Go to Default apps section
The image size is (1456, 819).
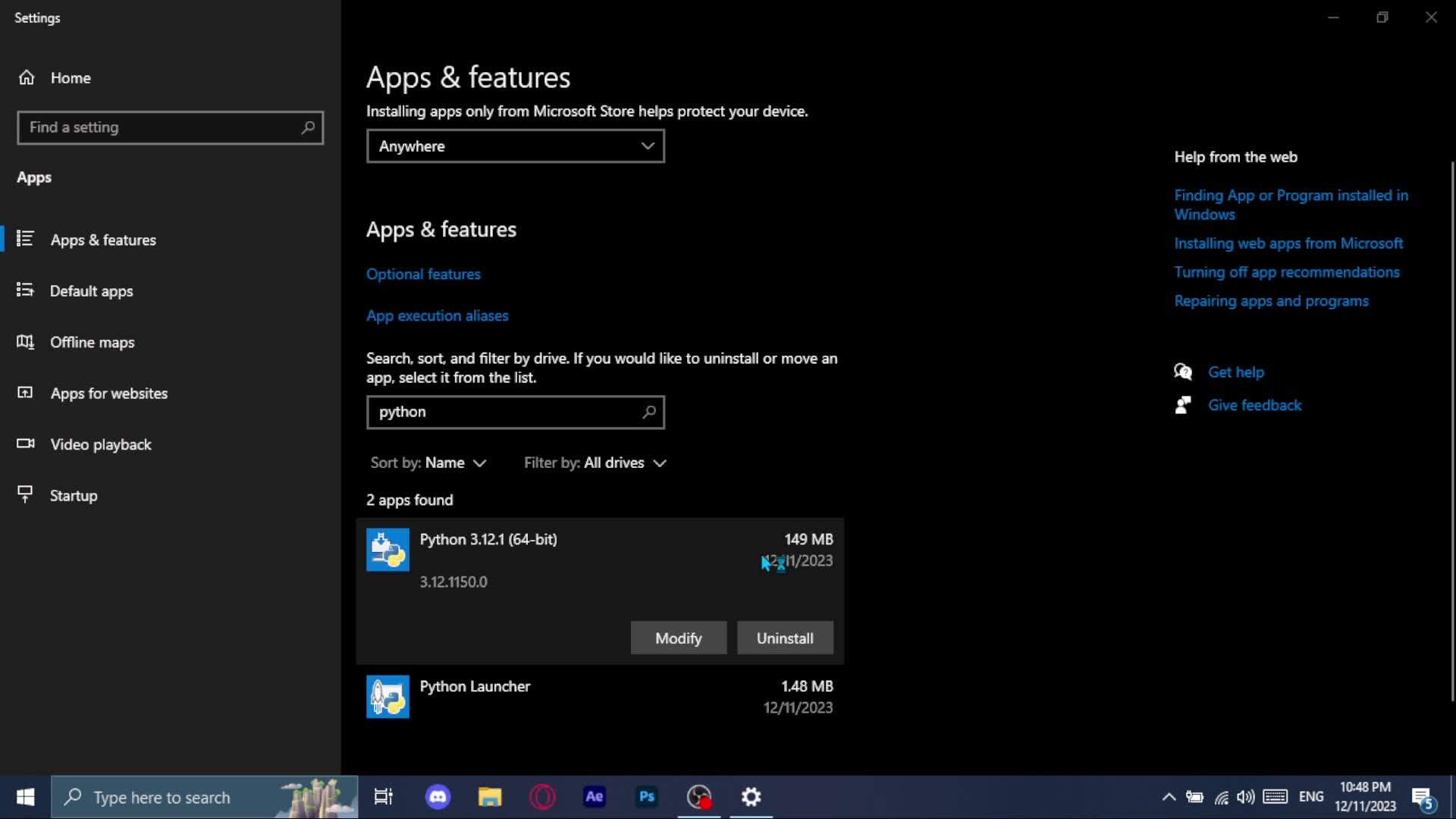91,291
